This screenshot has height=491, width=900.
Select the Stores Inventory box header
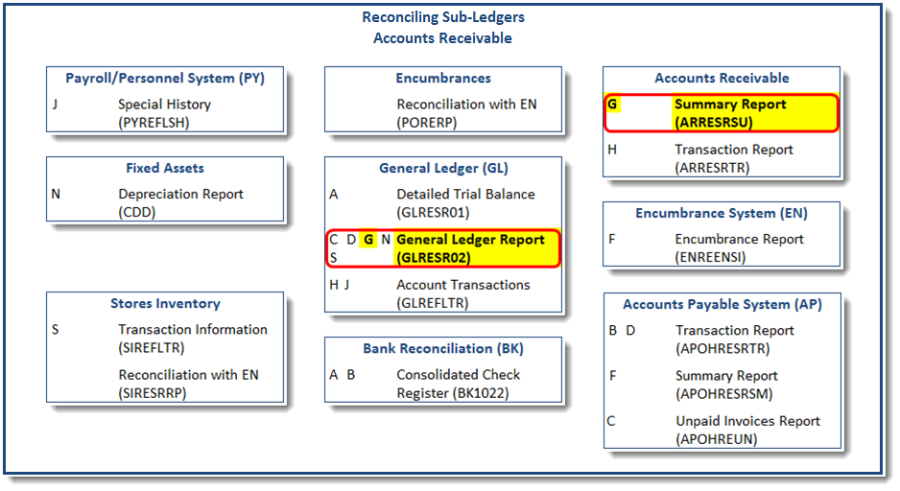[x=165, y=303]
